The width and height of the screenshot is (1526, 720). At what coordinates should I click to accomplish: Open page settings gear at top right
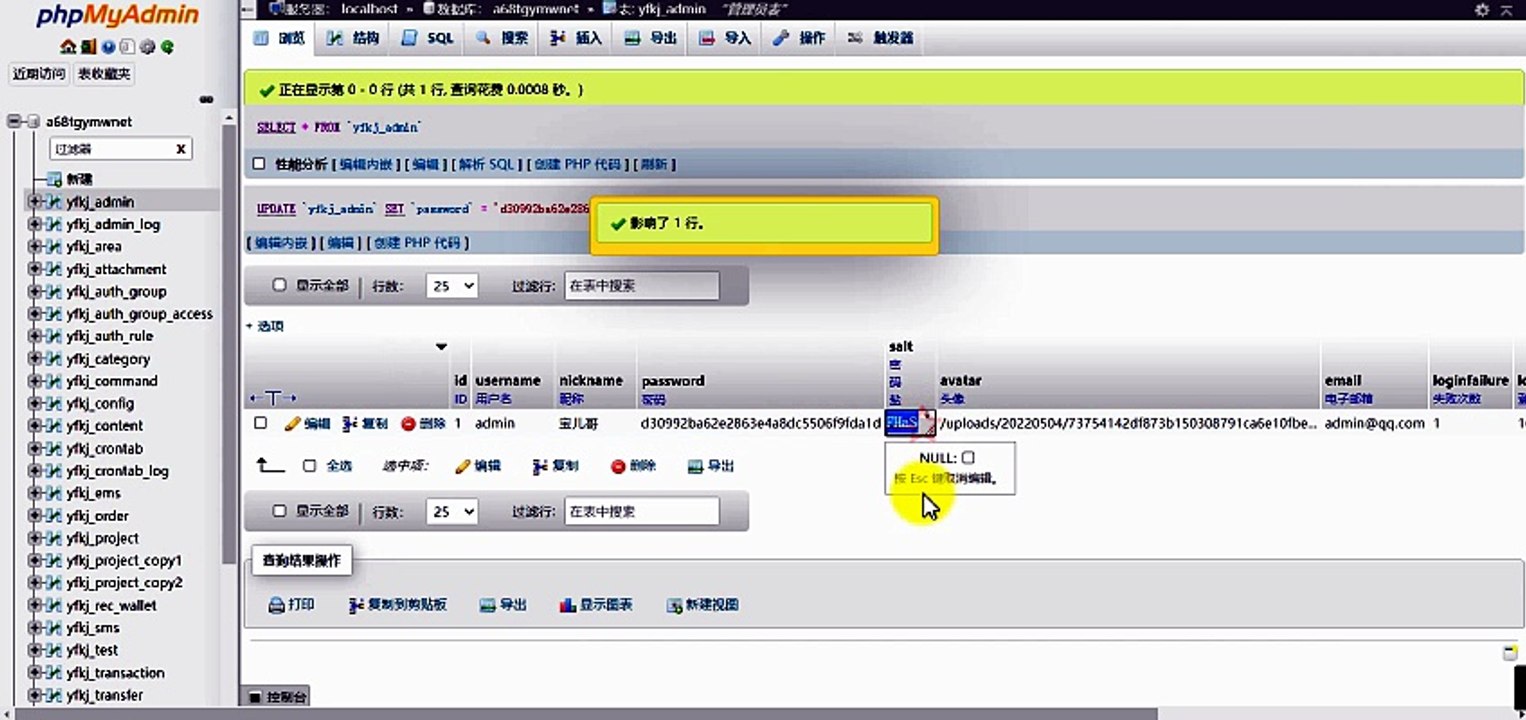click(1482, 9)
